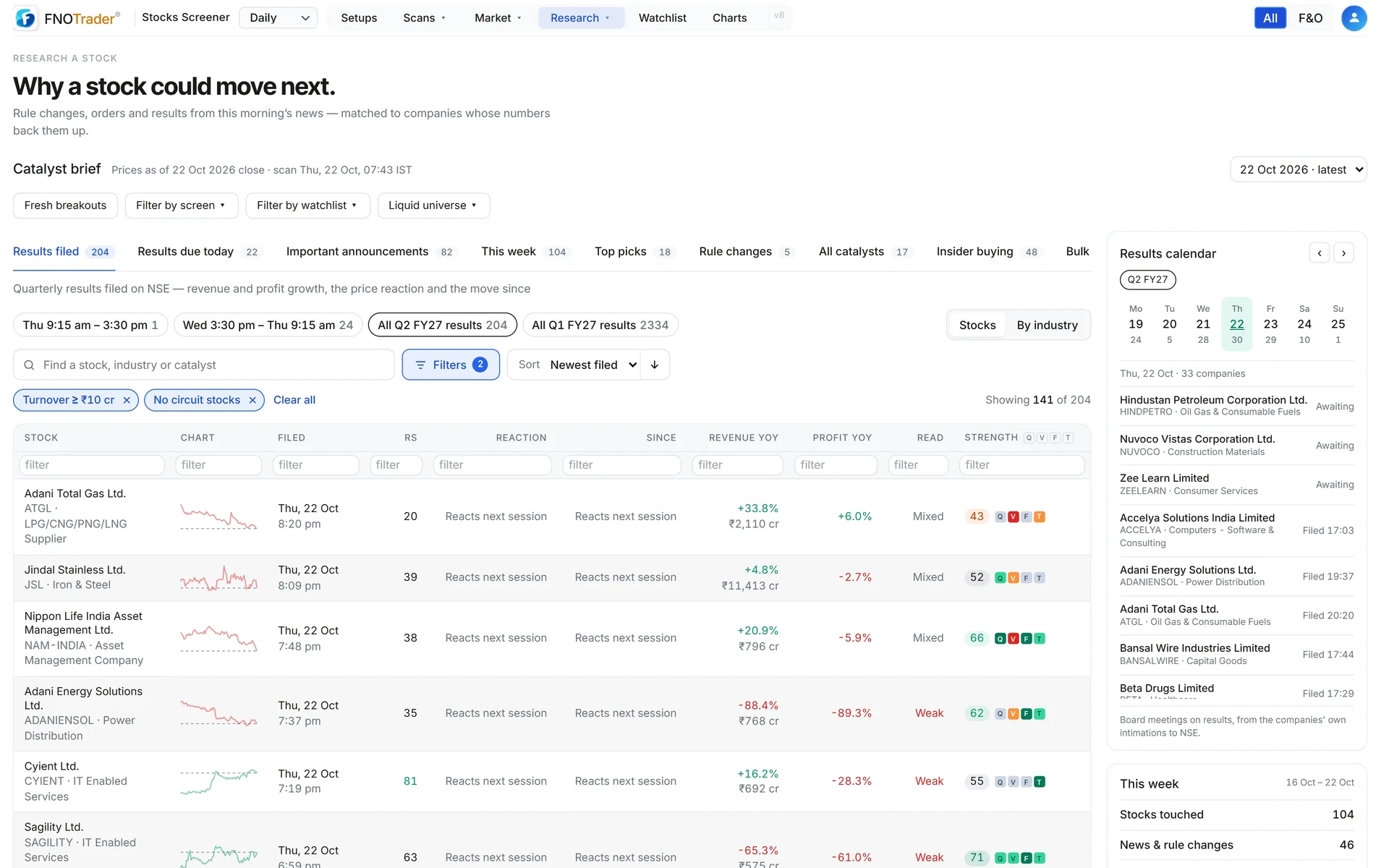Expand the Scans menu
Viewport: 1389px width, 868px height.
(x=424, y=17)
